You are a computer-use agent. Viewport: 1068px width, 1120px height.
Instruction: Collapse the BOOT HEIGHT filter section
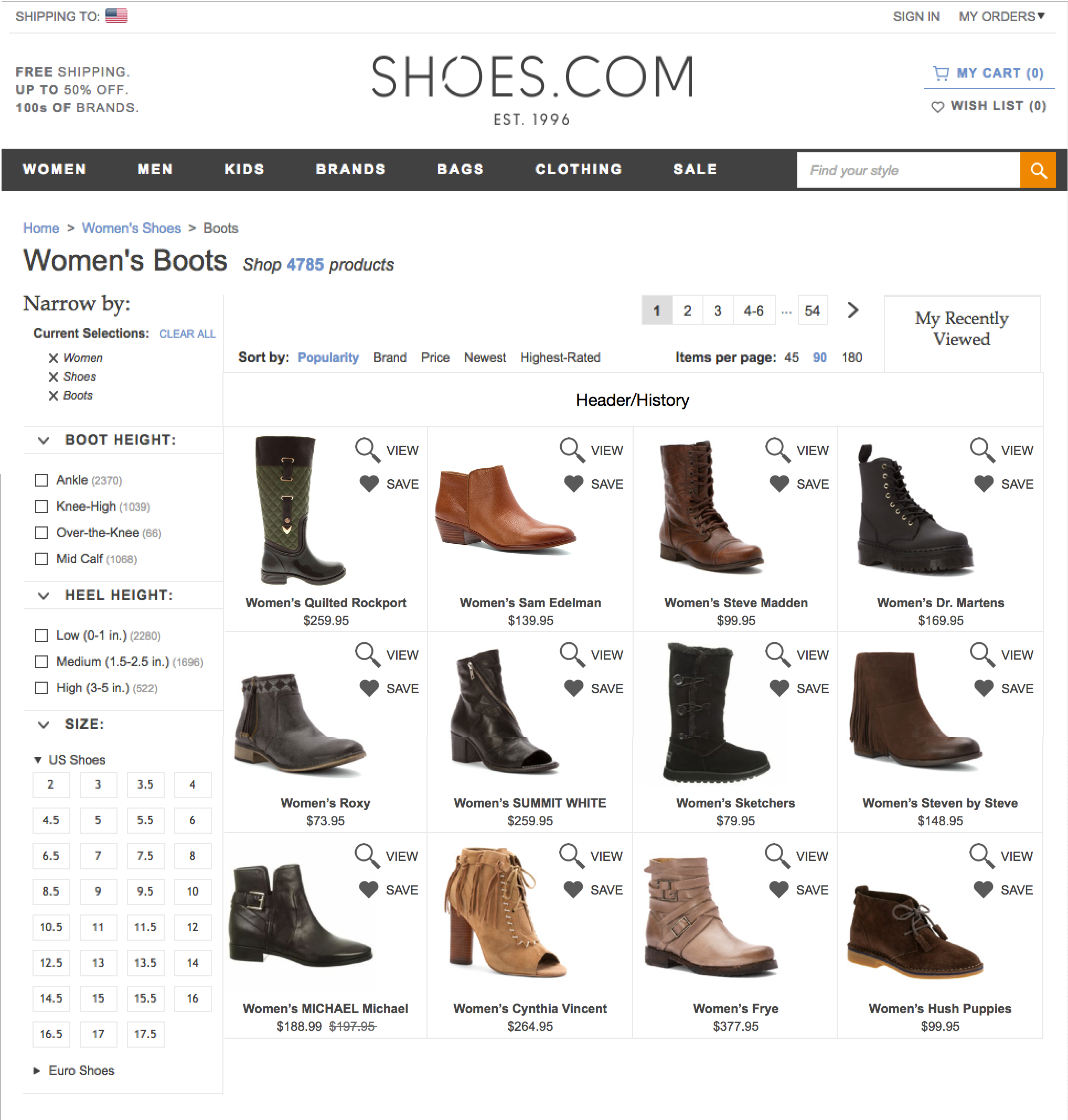coord(42,439)
